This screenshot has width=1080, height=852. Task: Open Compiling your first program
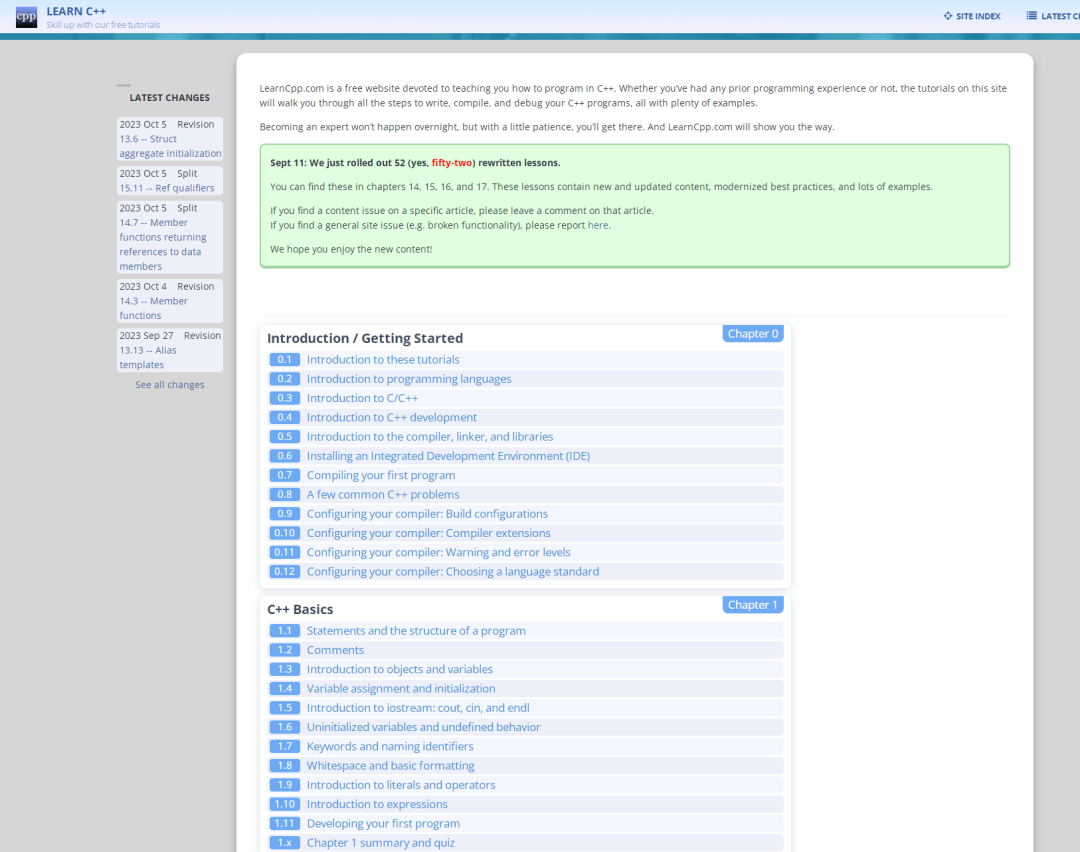381,475
